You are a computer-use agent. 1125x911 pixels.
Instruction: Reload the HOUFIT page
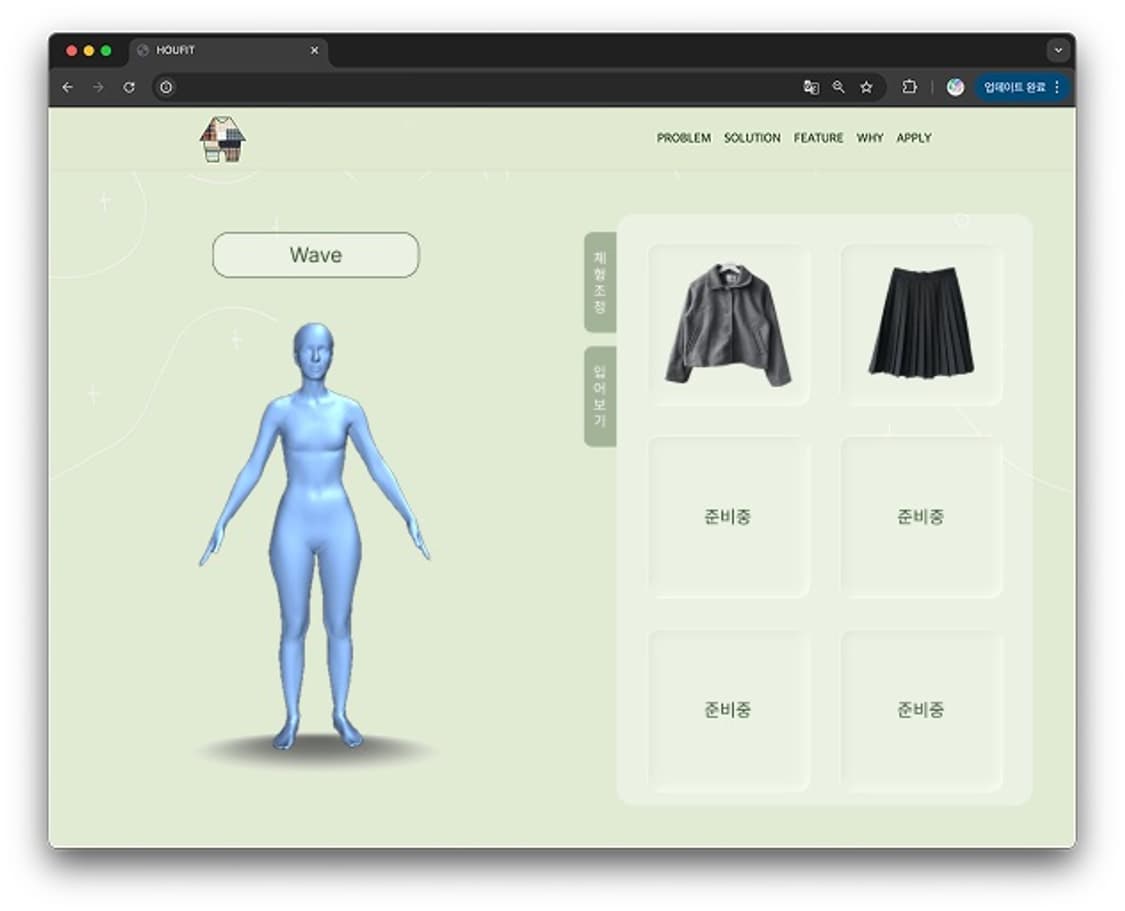pyautogui.click(x=129, y=87)
